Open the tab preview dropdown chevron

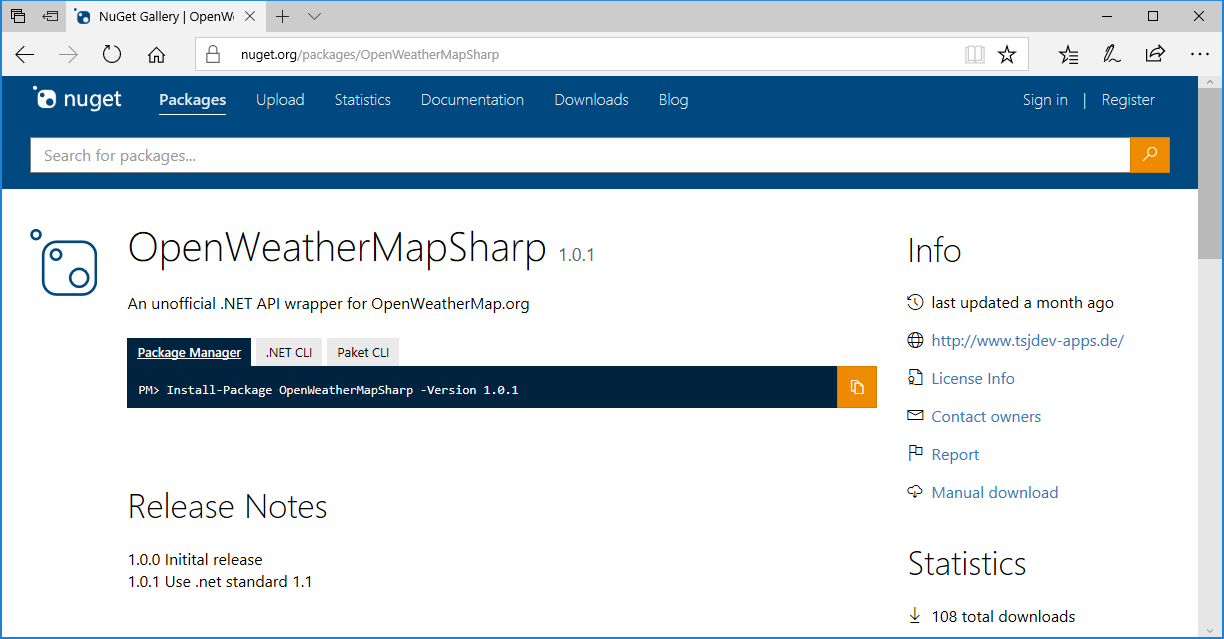pos(315,17)
